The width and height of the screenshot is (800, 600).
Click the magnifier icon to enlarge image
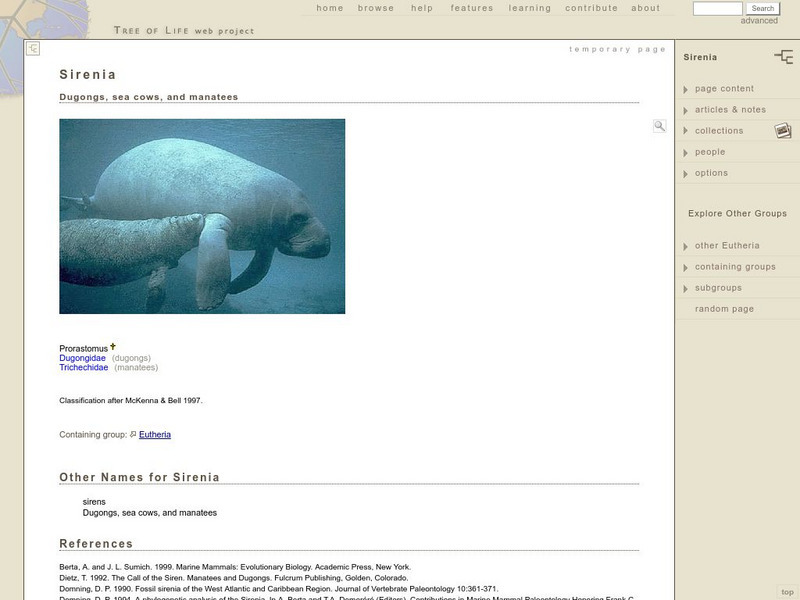click(x=660, y=126)
